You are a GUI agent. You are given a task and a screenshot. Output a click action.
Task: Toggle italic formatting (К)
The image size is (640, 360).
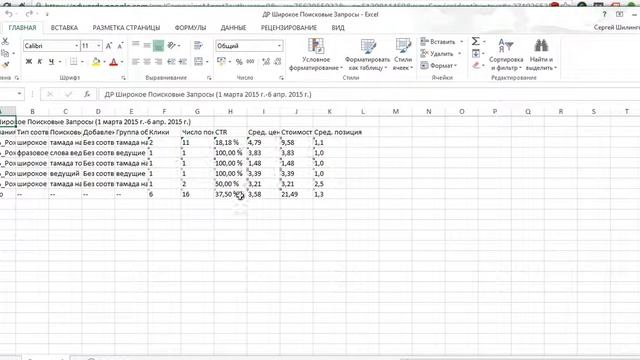40,62
